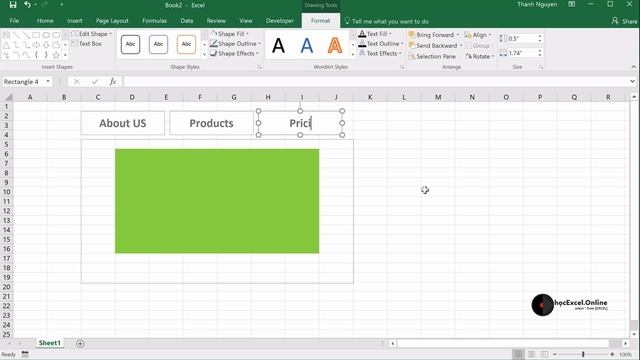Undo the last action
The height and width of the screenshot is (360, 640).
27,5
